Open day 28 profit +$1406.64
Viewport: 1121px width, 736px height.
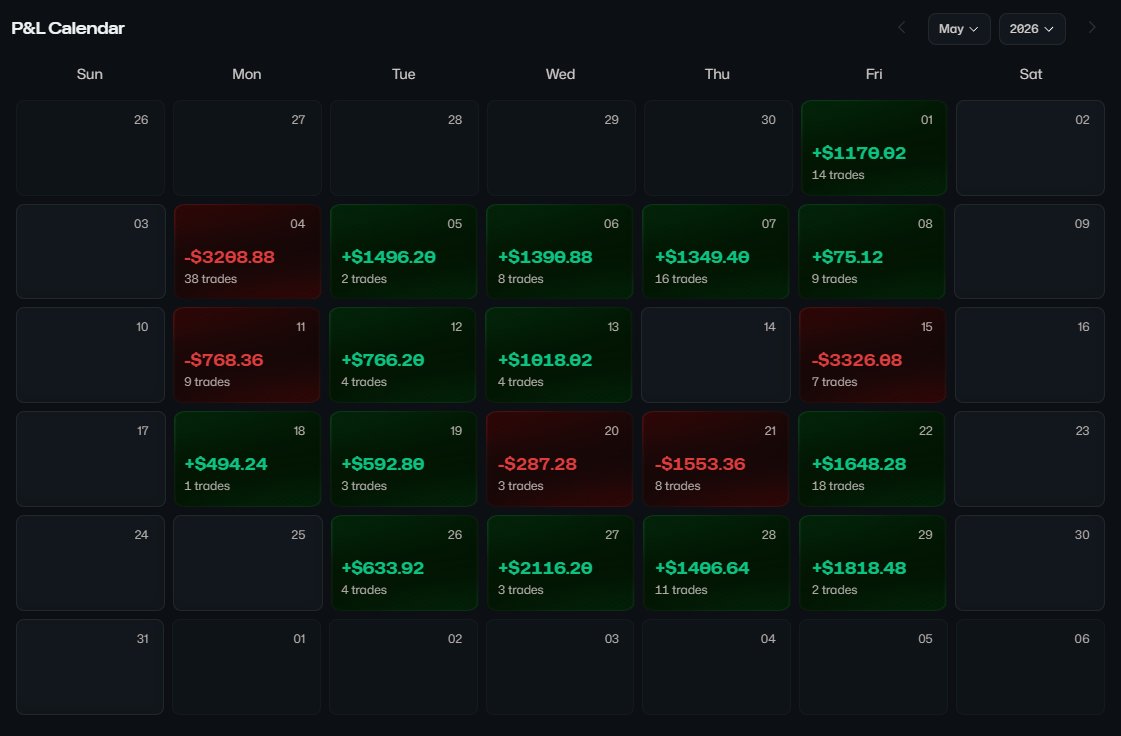pyautogui.click(x=717, y=563)
